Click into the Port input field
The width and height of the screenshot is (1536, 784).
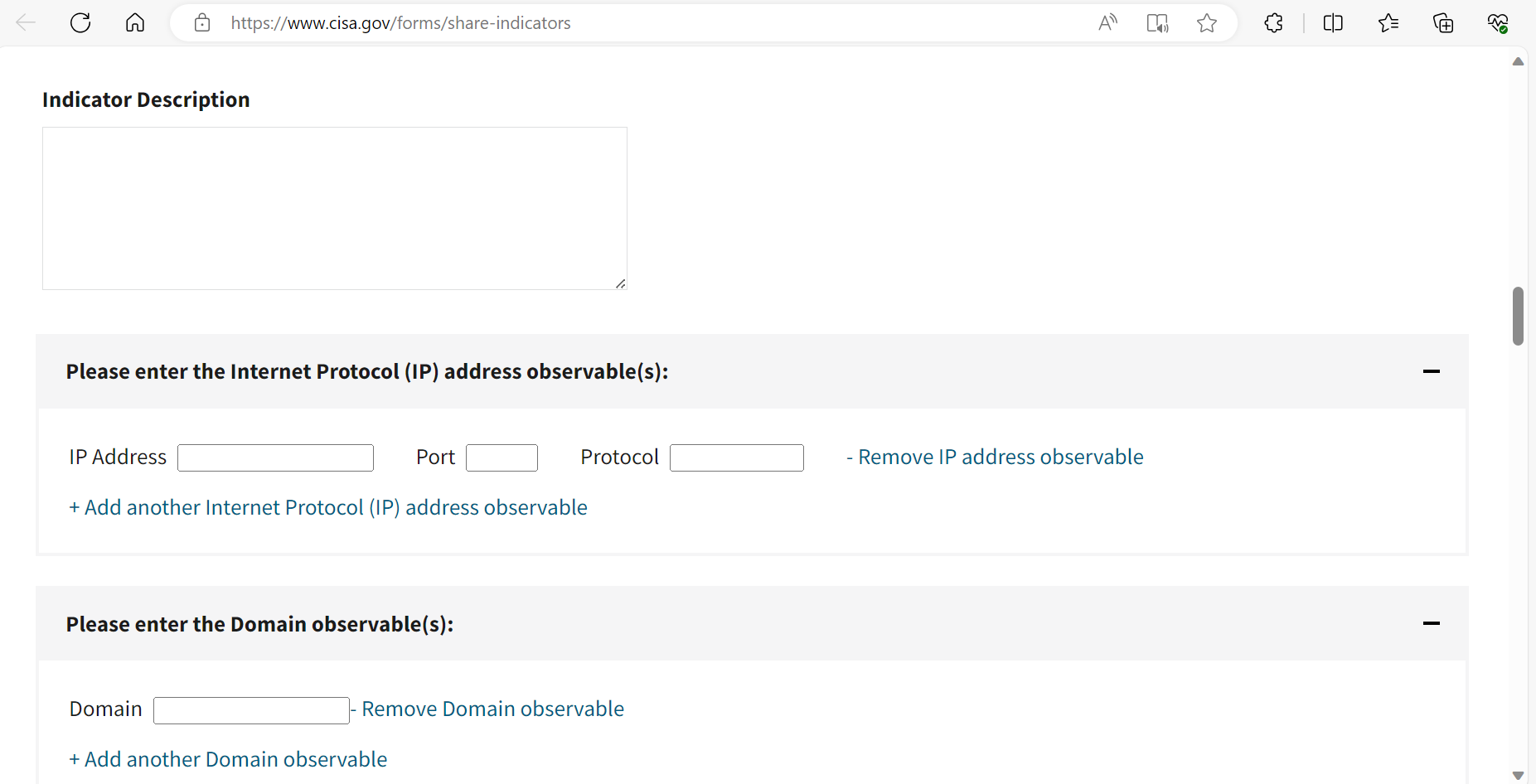pos(502,457)
